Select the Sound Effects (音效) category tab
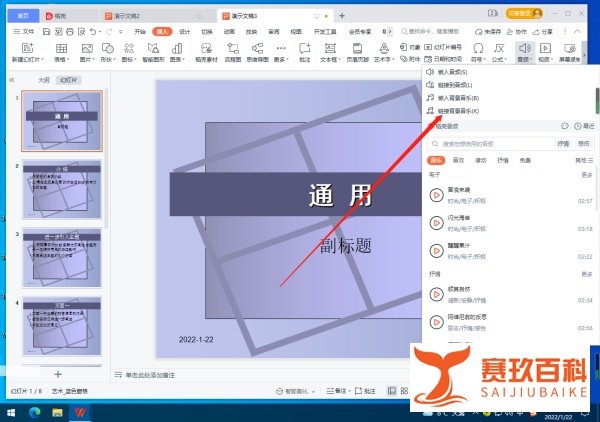 [x=458, y=160]
